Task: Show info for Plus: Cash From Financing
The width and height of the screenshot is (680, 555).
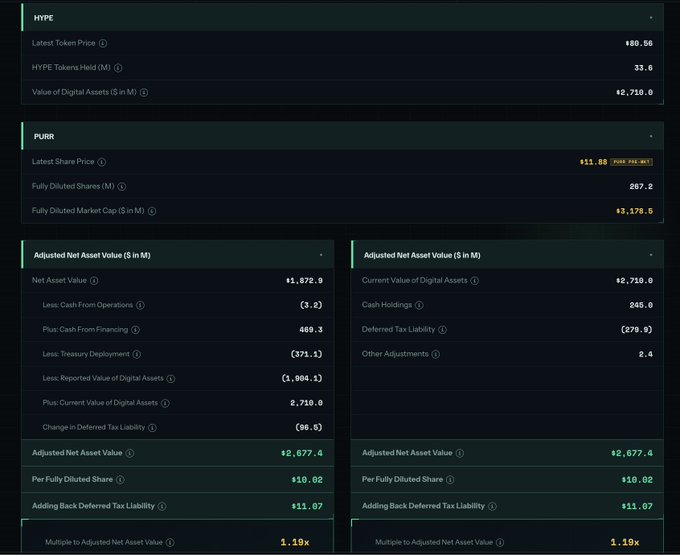Action: [135, 330]
